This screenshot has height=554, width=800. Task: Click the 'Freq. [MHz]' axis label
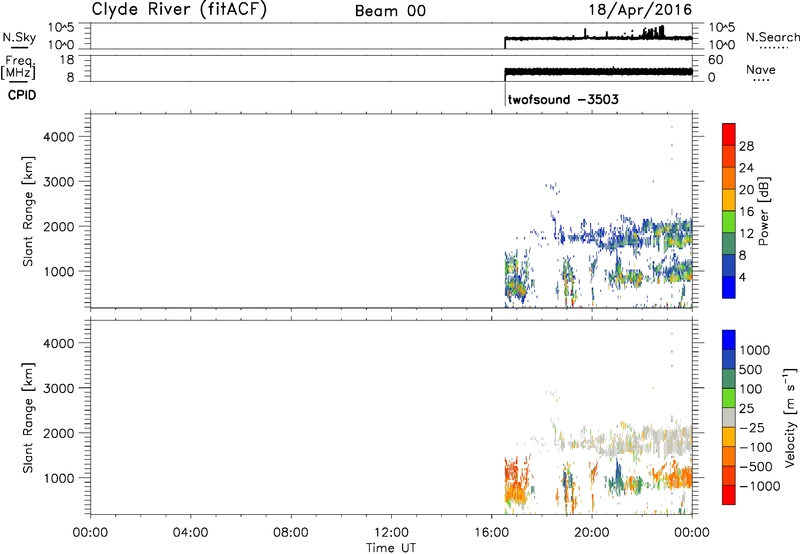(19, 67)
